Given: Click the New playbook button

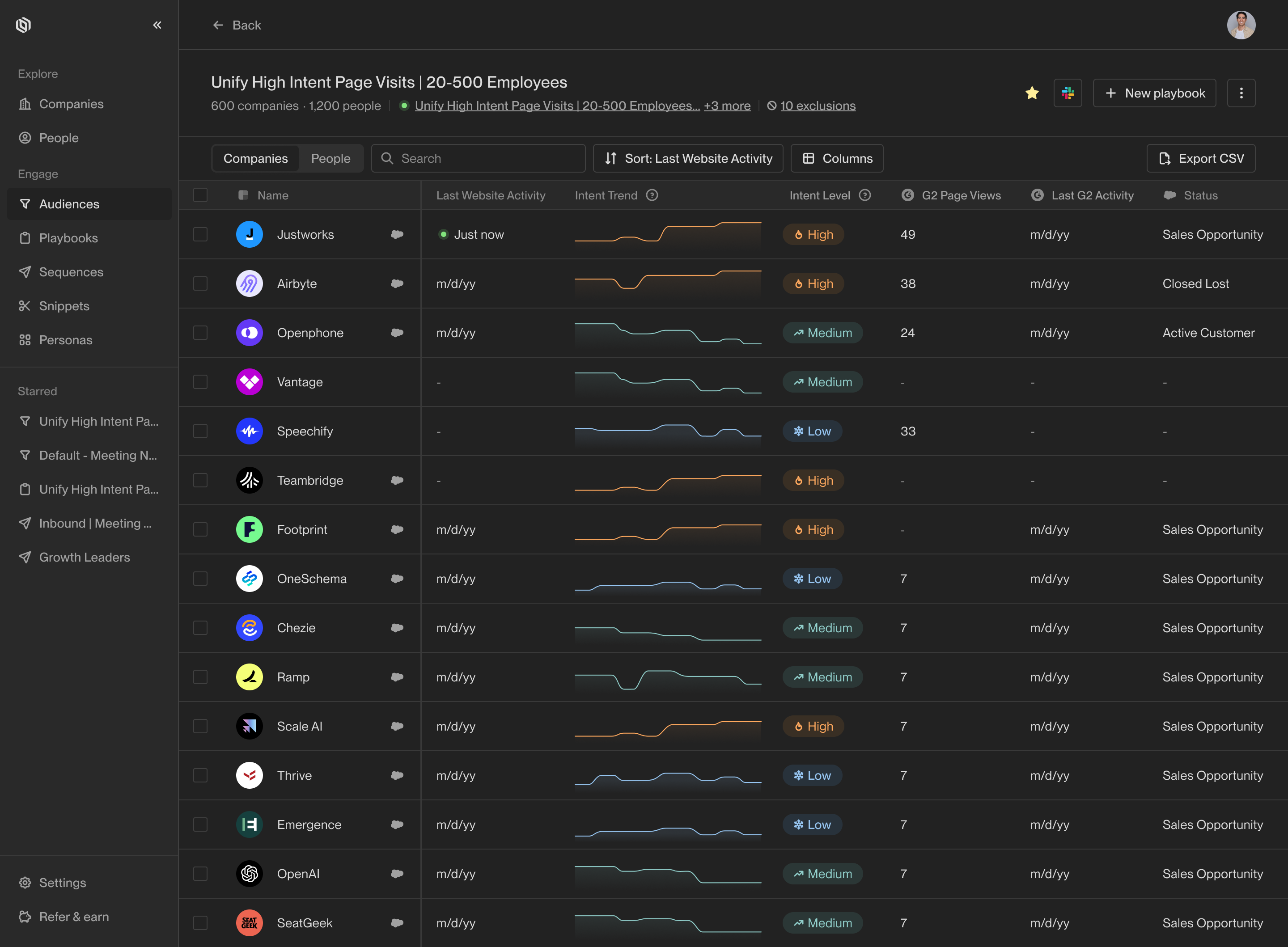Looking at the screenshot, I should coord(1154,93).
